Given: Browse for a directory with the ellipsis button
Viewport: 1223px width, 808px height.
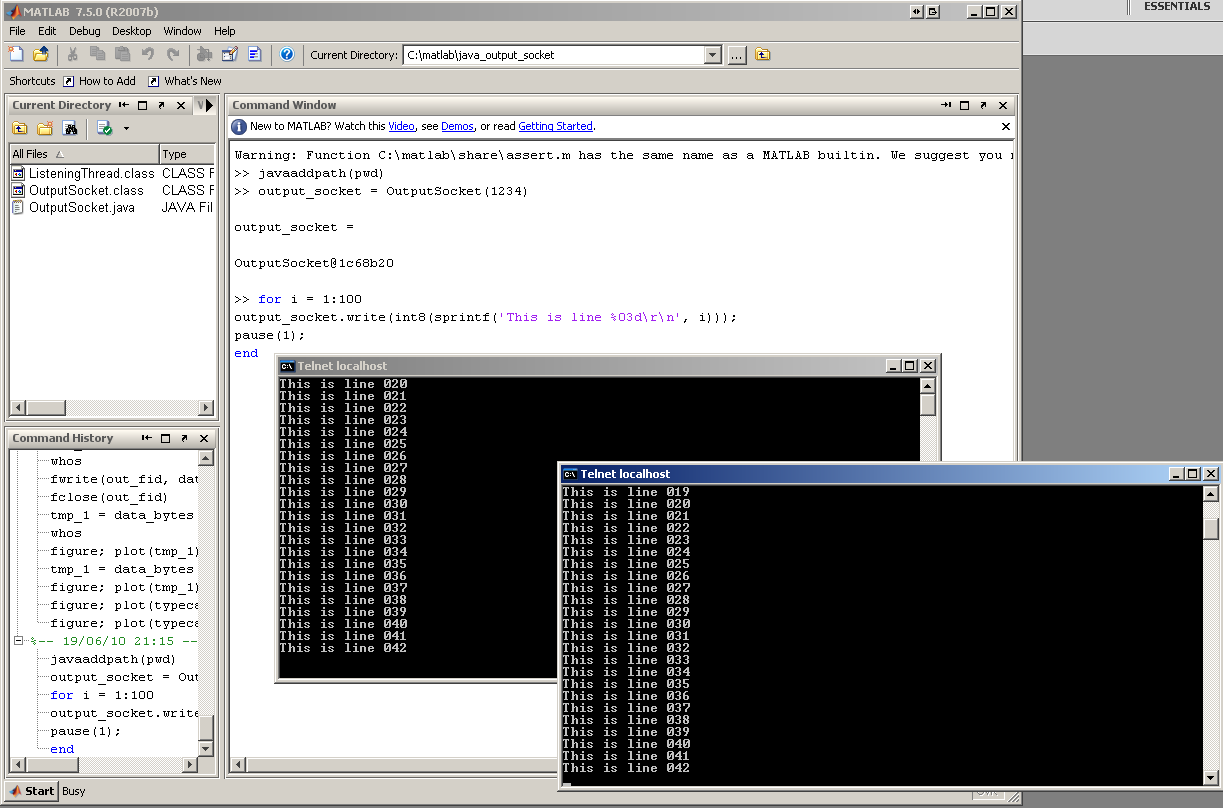Looking at the screenshot, I should pos(737,54).
